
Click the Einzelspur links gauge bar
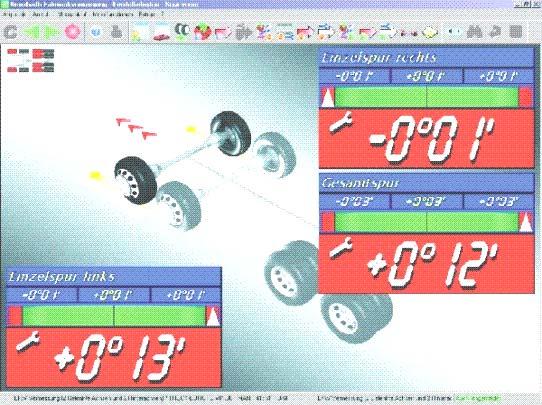114,316
